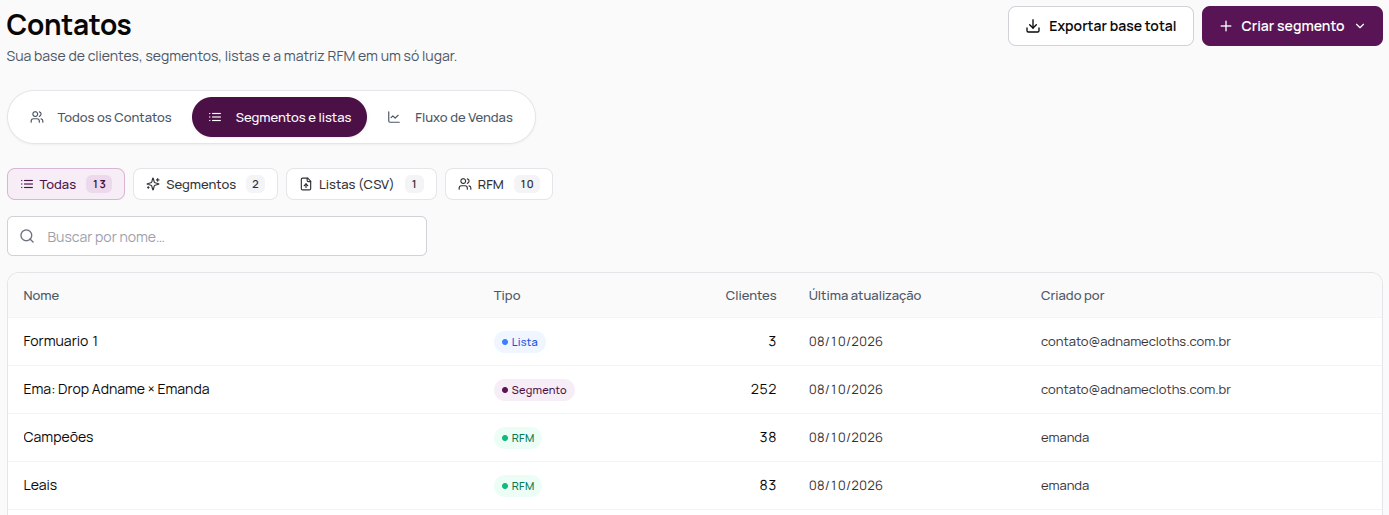Filter by RFM 10

click(499, 184)
